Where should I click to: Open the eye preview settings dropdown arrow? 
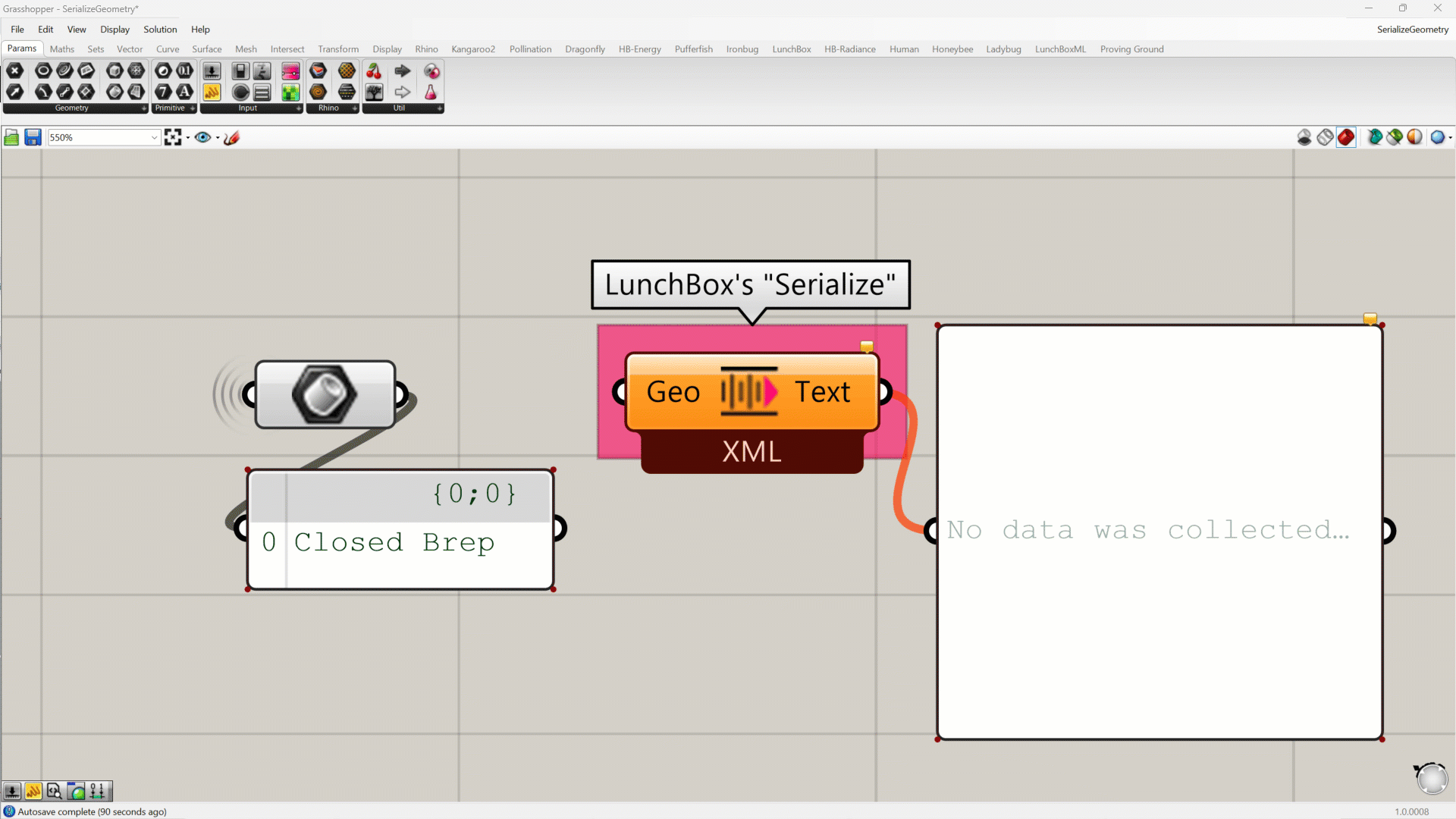(218, 138)
